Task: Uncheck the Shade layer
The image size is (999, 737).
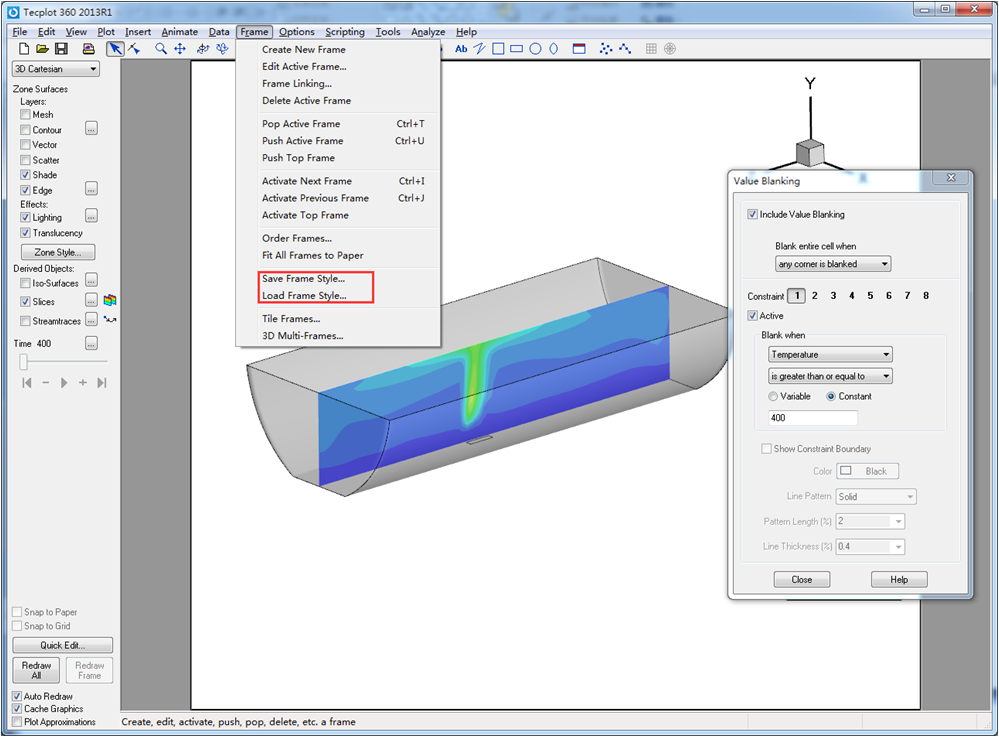Action: click(x=25, y=175)
